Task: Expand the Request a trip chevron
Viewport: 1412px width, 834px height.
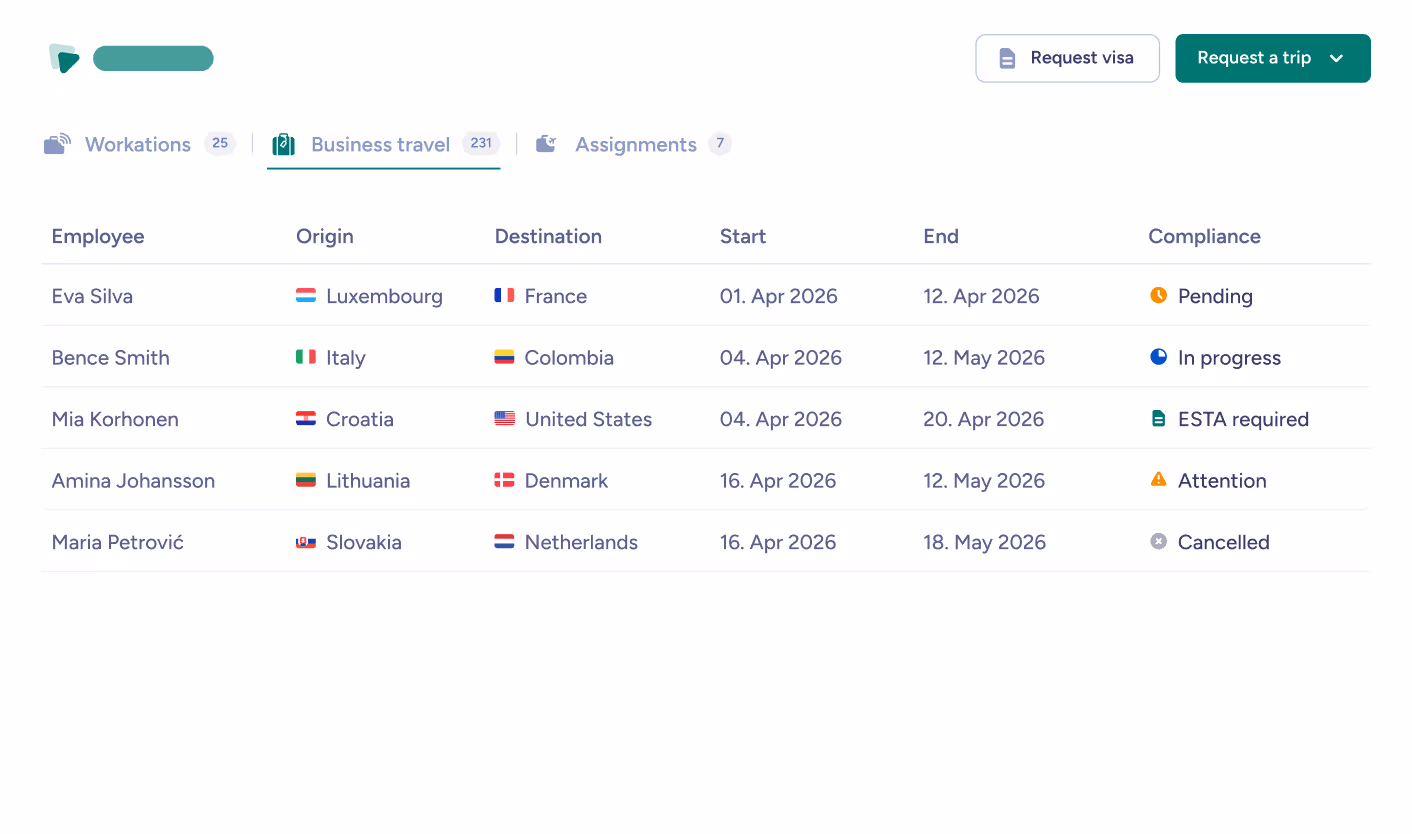Action: [x=1336, y=58]
